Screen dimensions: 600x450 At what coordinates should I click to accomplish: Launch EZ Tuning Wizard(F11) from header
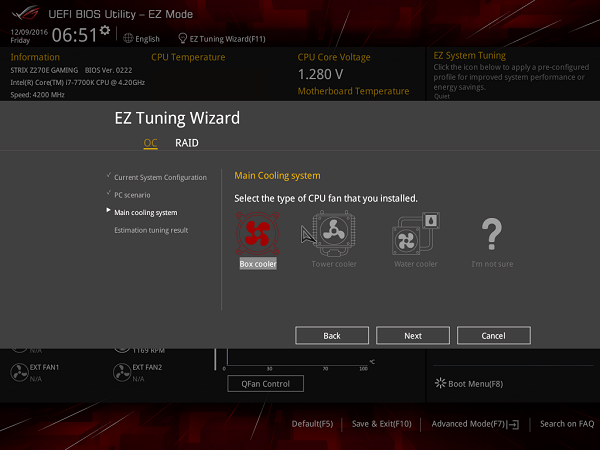[227, 39]
